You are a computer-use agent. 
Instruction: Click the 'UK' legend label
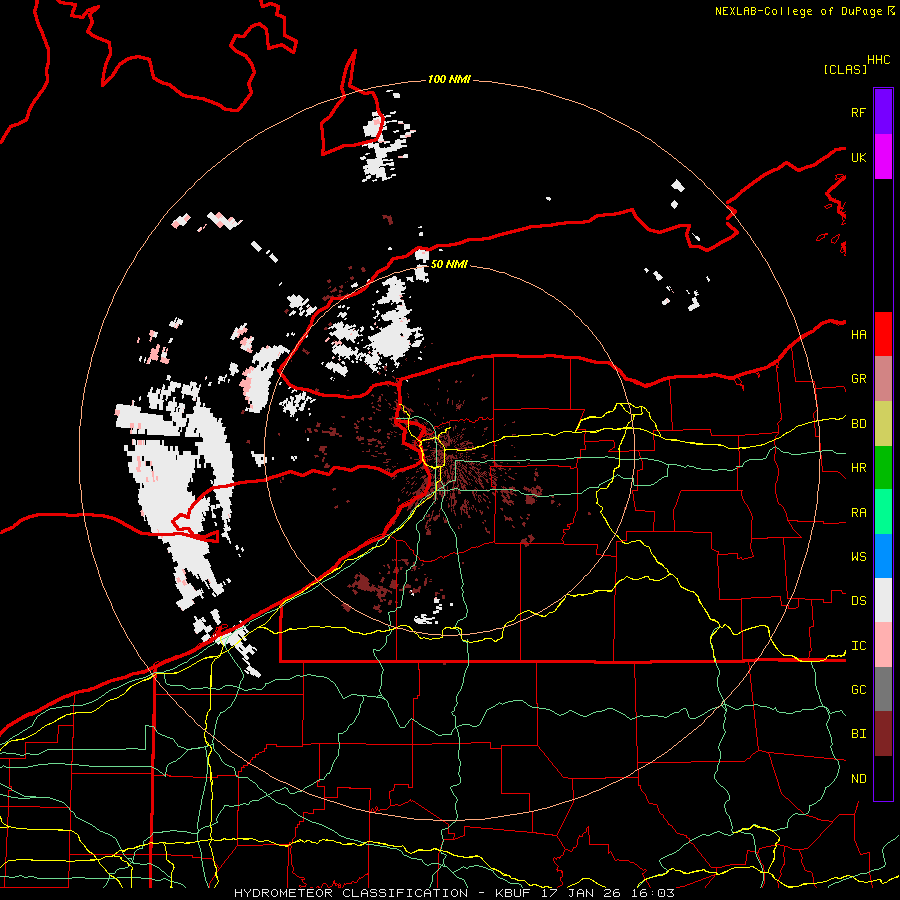[858, 157]
